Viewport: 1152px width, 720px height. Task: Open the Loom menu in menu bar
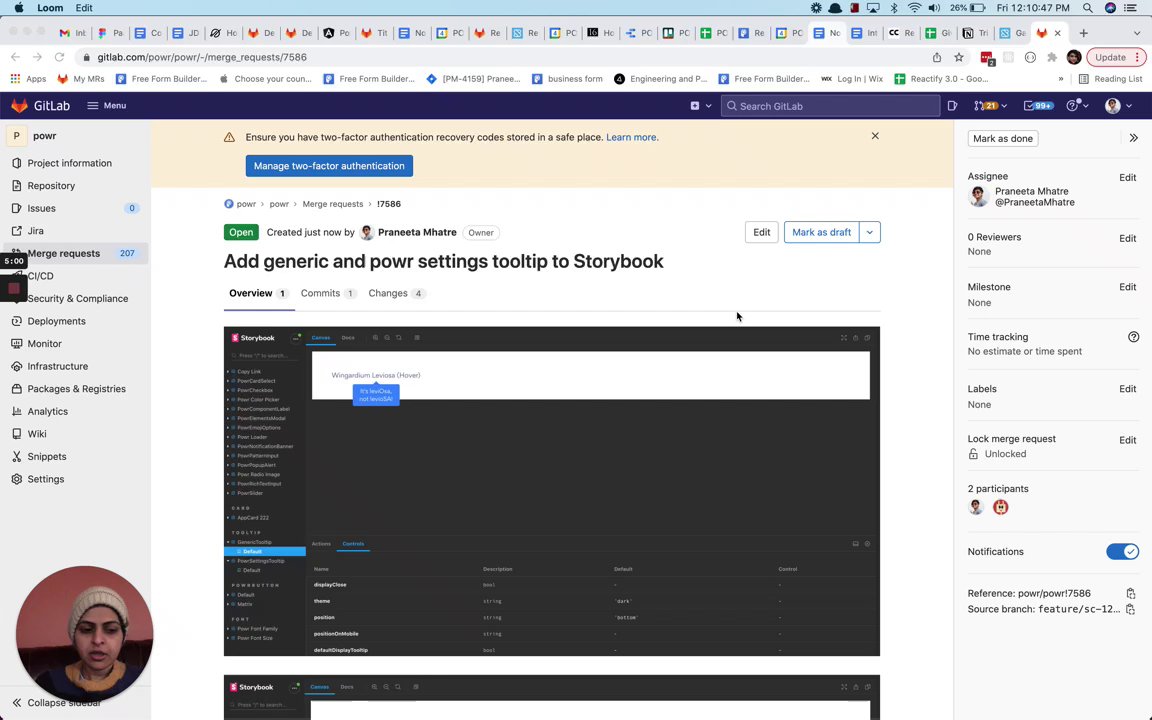coord(50,8)
